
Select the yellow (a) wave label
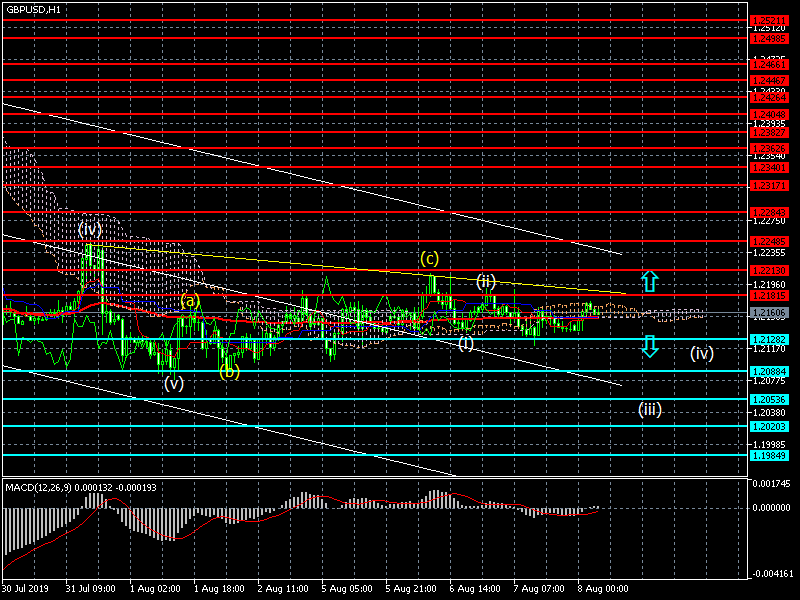click(x=190, y=300)
